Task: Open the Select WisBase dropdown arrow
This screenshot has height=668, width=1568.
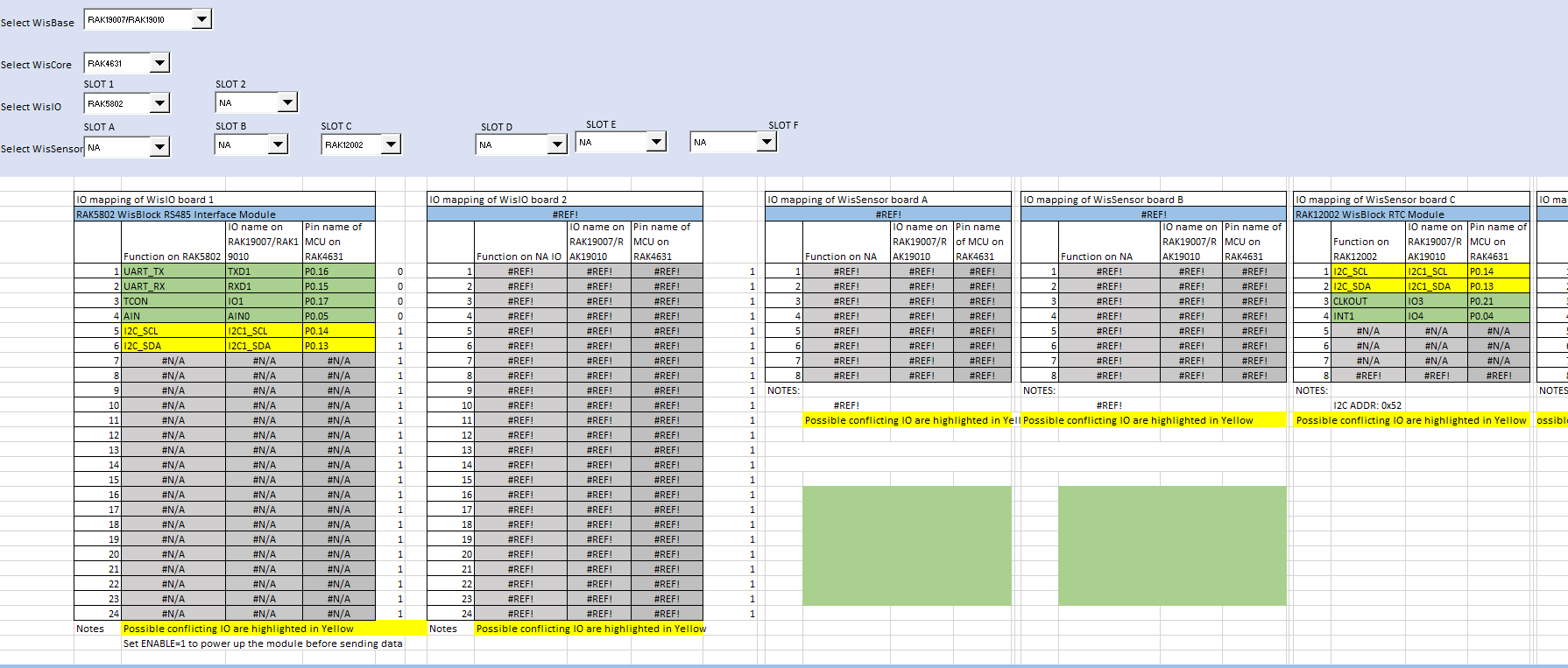Action: pyautogui.click(x=201, y=18)
